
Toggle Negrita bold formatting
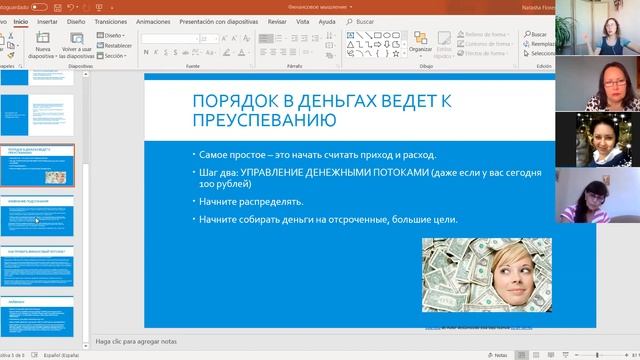point(146,52)
